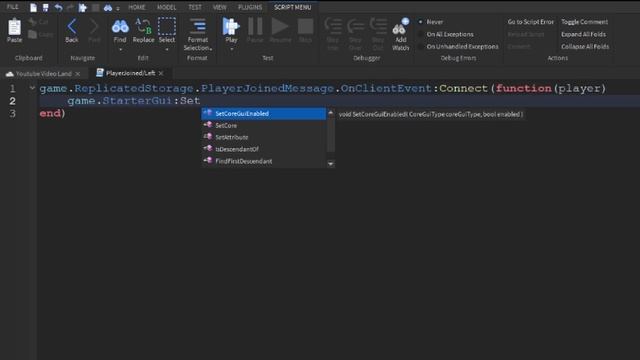640x360 pixels.
Task: Switch to the MODEL ribbon tab
Action: click(x=167, y=7)
